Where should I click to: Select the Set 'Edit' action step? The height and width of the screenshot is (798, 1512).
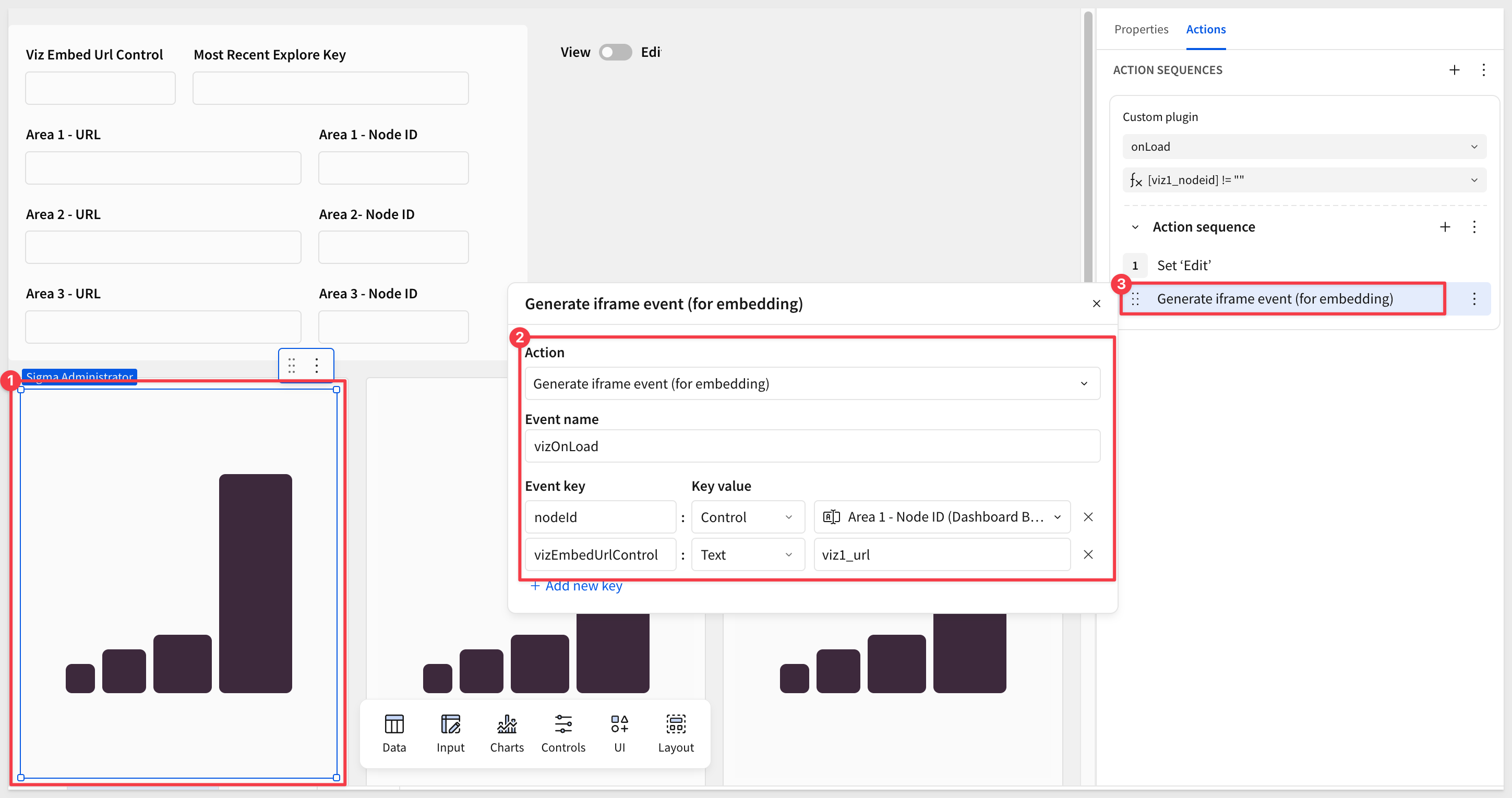1183,265
